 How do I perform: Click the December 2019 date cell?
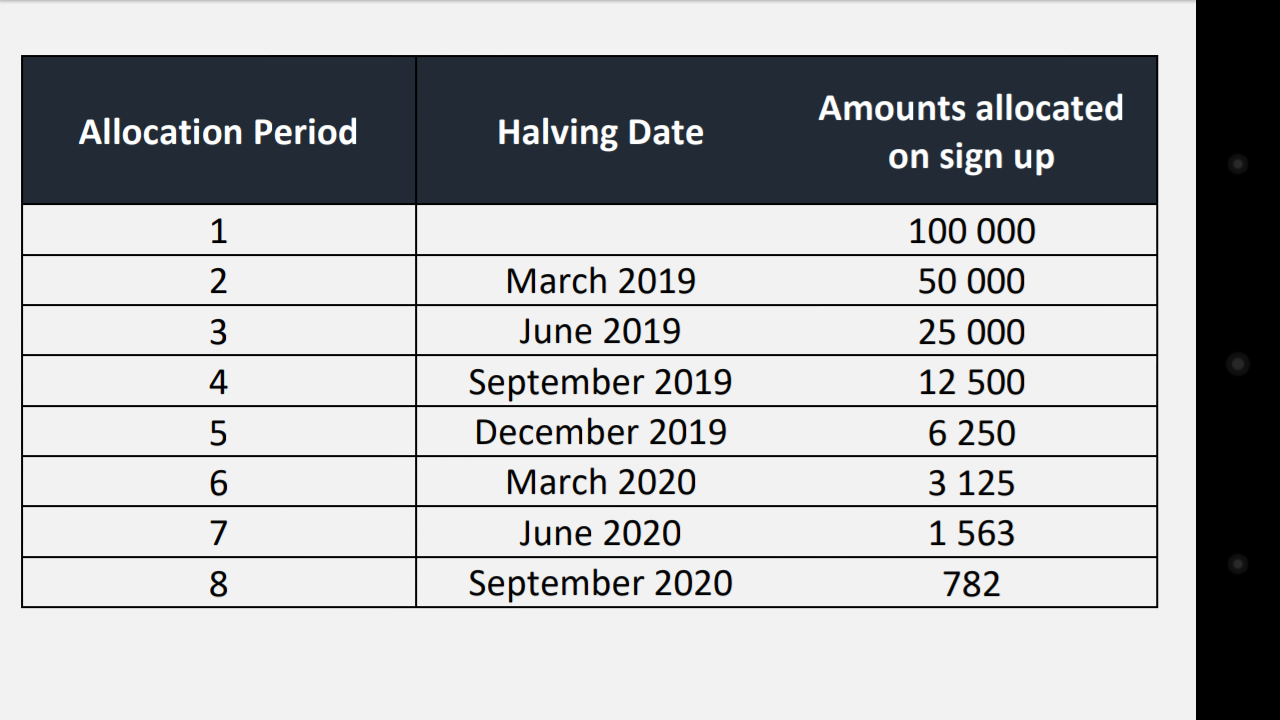600,432
